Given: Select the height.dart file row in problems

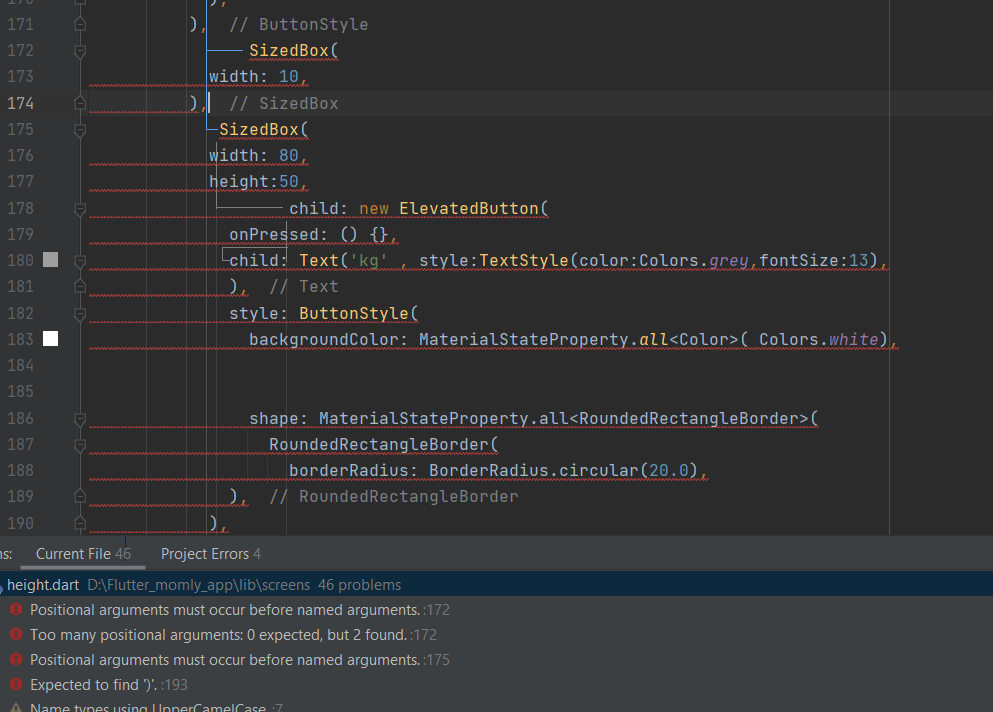Looking at the screenshot, I should point(496,585).
